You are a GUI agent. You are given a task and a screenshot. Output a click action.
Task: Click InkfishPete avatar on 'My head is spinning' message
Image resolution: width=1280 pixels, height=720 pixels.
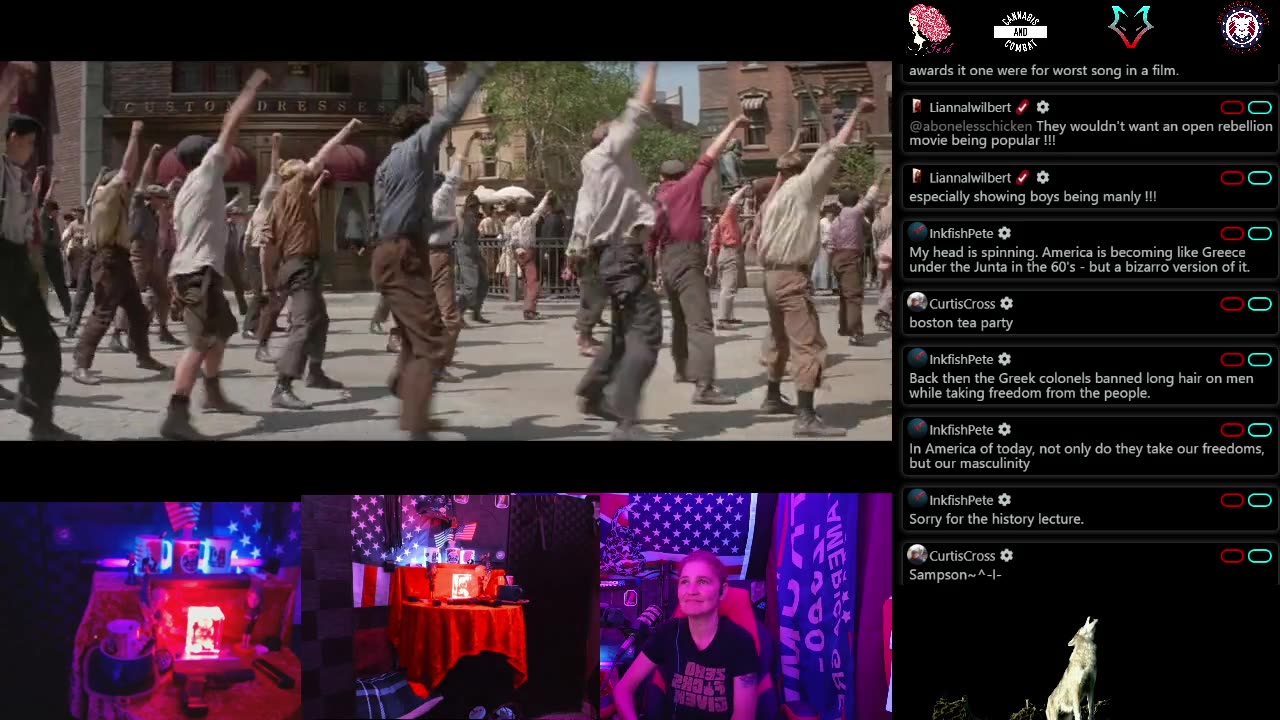pyautogui.click(x=917, y=232)
